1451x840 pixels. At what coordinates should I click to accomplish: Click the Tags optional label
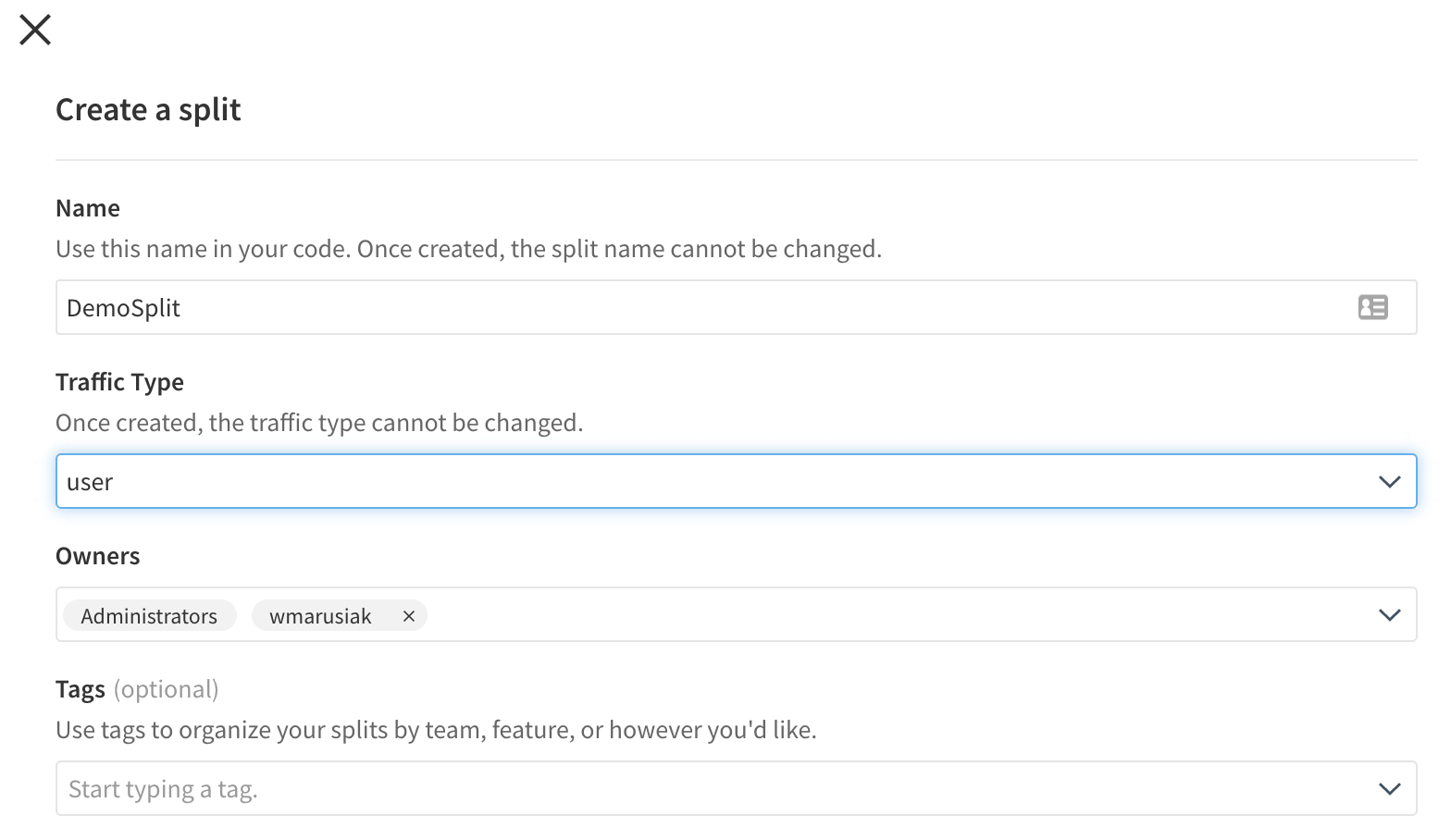coord(137,688)
